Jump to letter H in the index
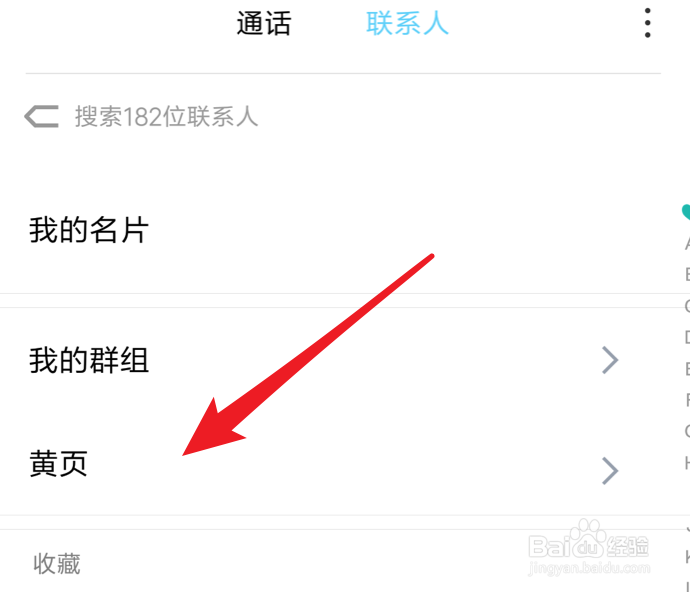This screenshot has width=690, height=592. (x=687, y=463)
